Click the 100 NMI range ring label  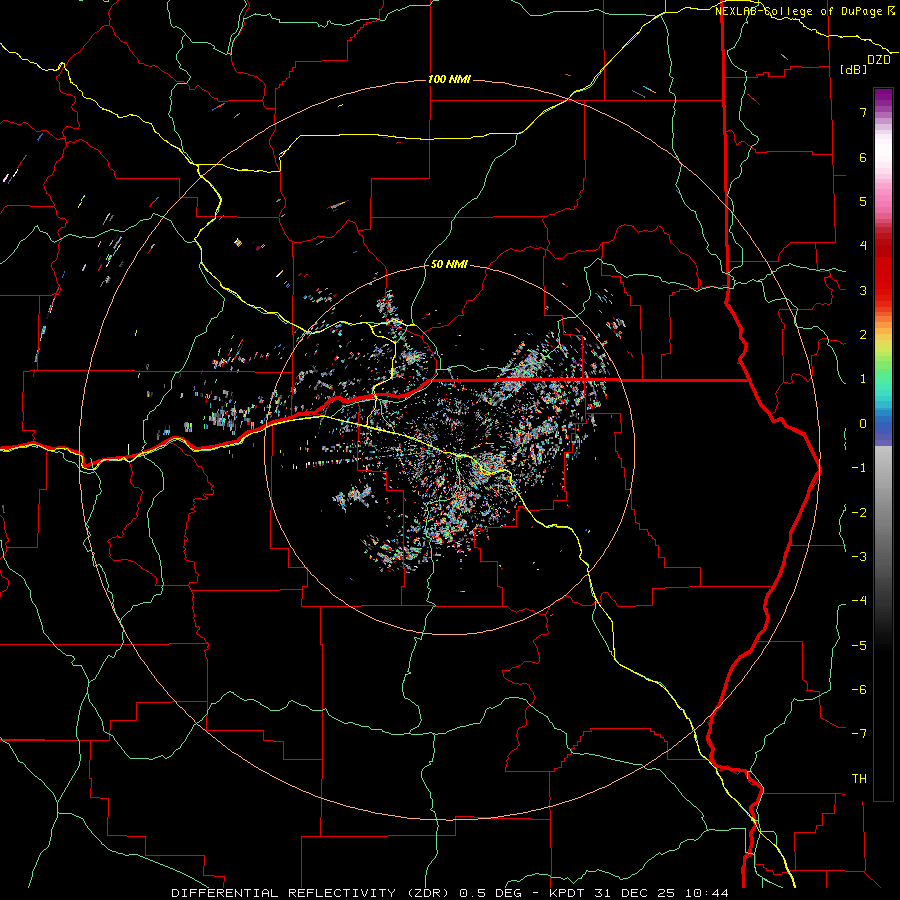click(449, 79)
